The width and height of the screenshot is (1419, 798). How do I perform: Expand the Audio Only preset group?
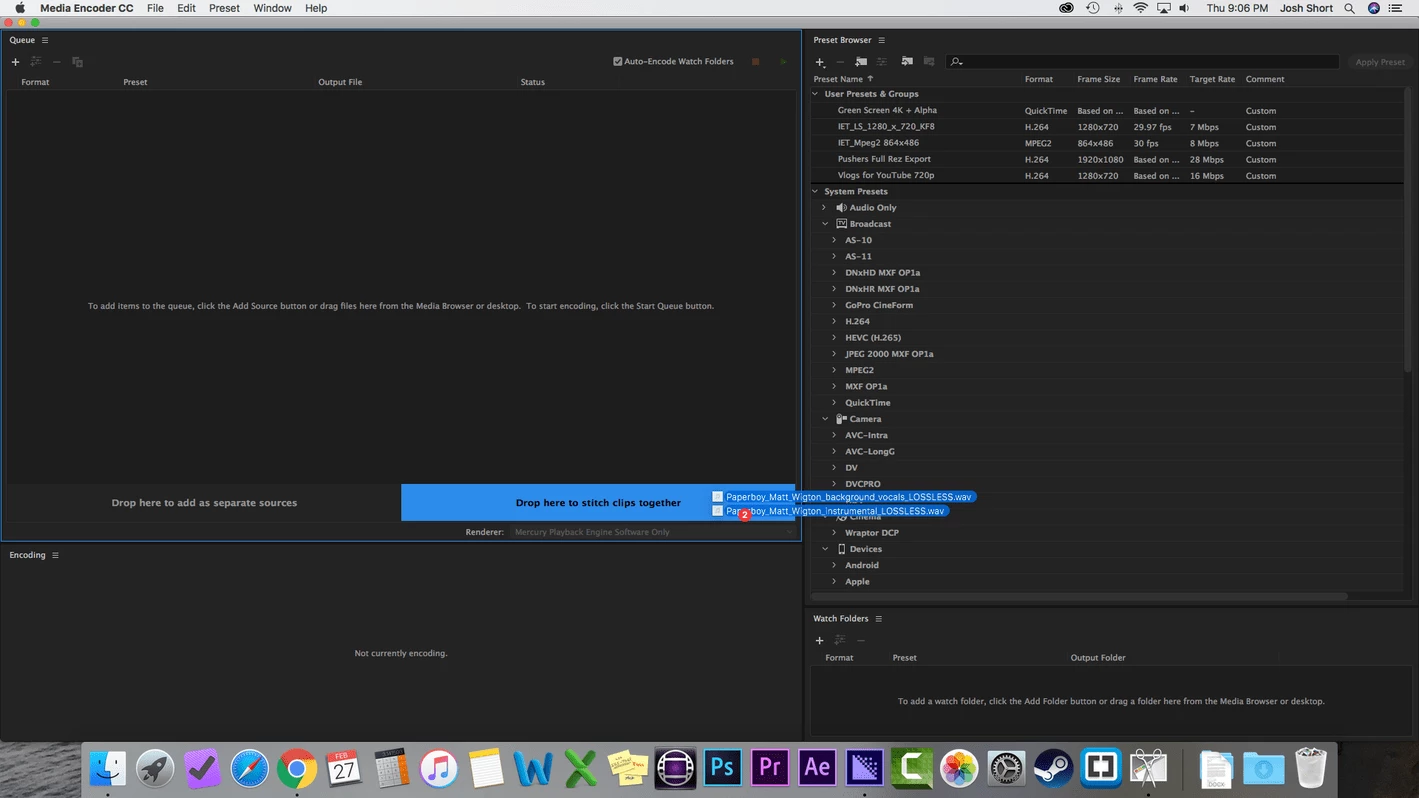pyautogui.click(x=825, y=208)
